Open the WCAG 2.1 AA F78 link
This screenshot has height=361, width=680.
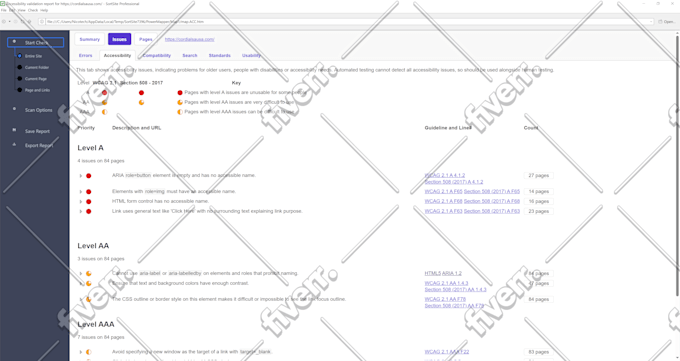point(445,299)
